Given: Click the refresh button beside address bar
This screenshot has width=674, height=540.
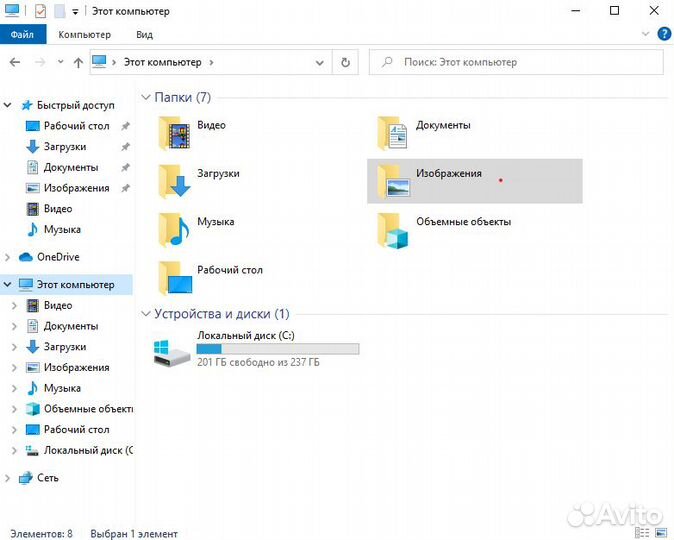Looking at the screenshot, I should (x=345, y=62).
